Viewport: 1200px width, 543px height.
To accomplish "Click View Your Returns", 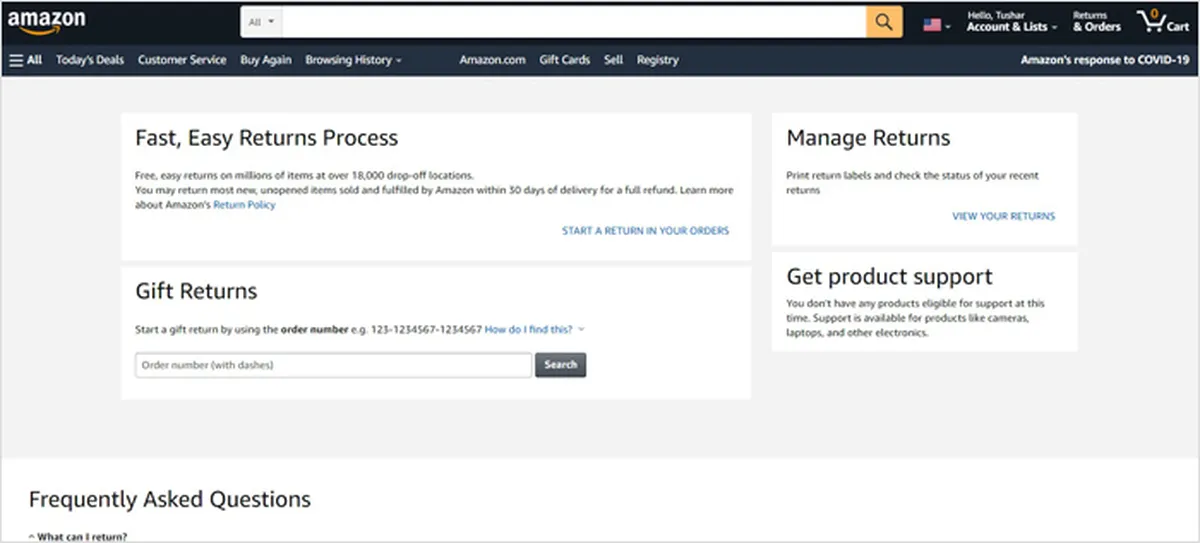I will pos(1003,216).
